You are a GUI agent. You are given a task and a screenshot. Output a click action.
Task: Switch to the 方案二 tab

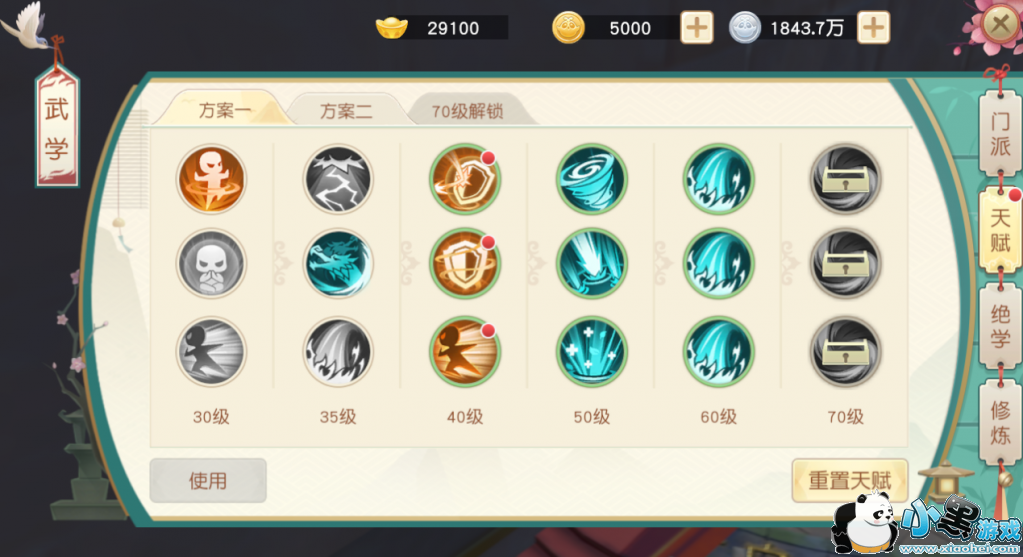[x=346, y=110]
